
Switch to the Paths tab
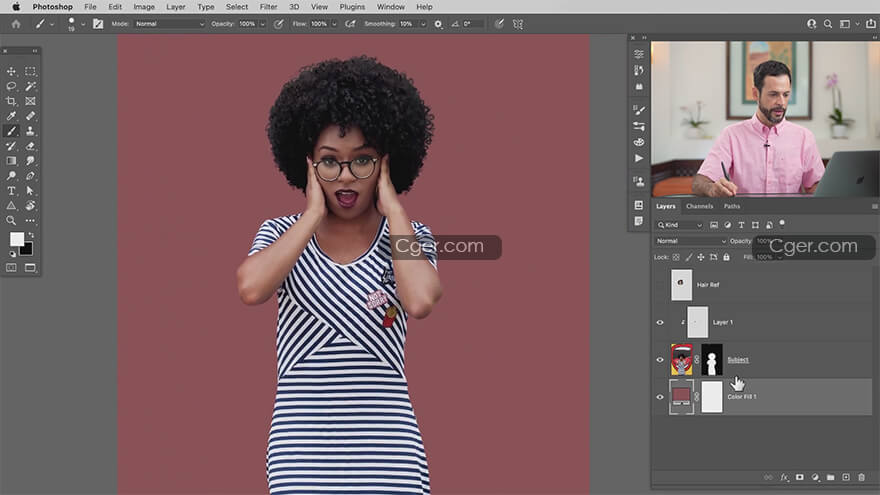coord(732,206)
